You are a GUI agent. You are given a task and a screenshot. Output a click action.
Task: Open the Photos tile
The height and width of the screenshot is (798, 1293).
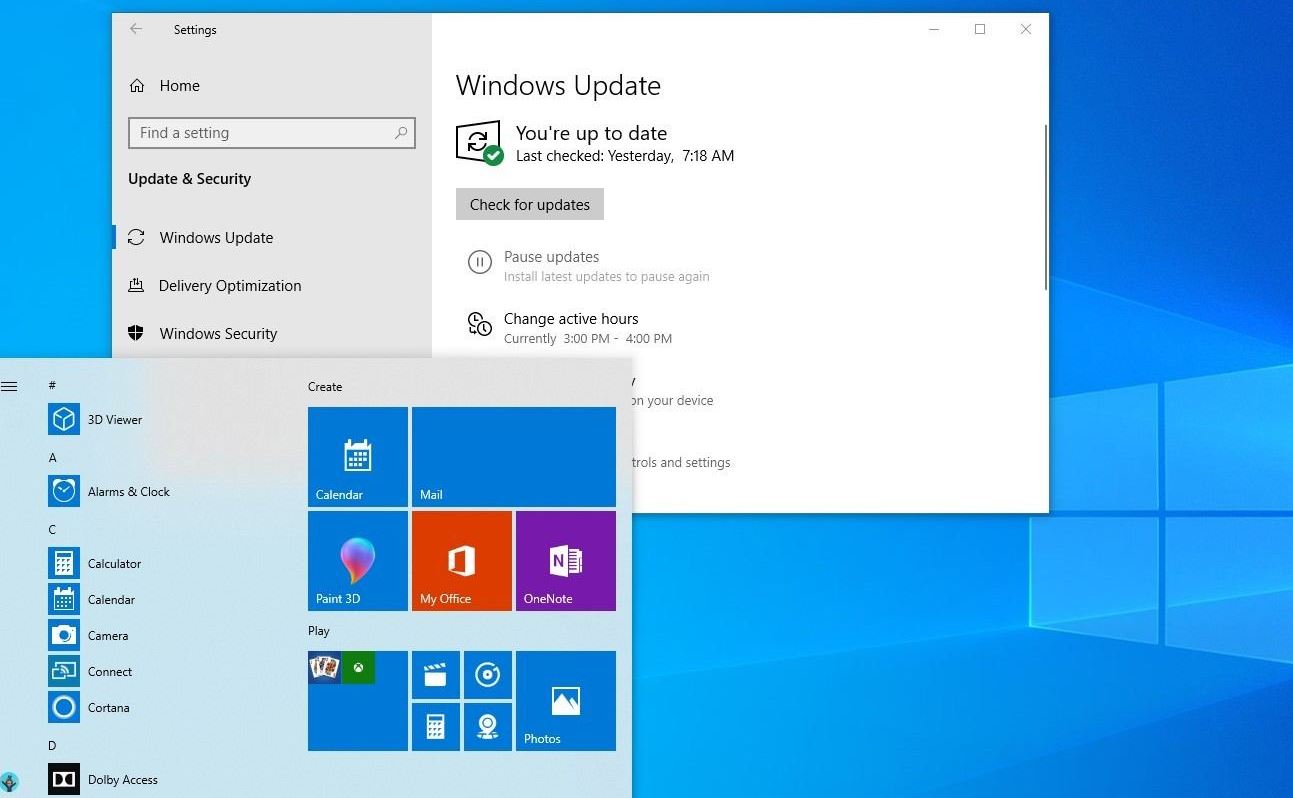[x=566, y=700]
